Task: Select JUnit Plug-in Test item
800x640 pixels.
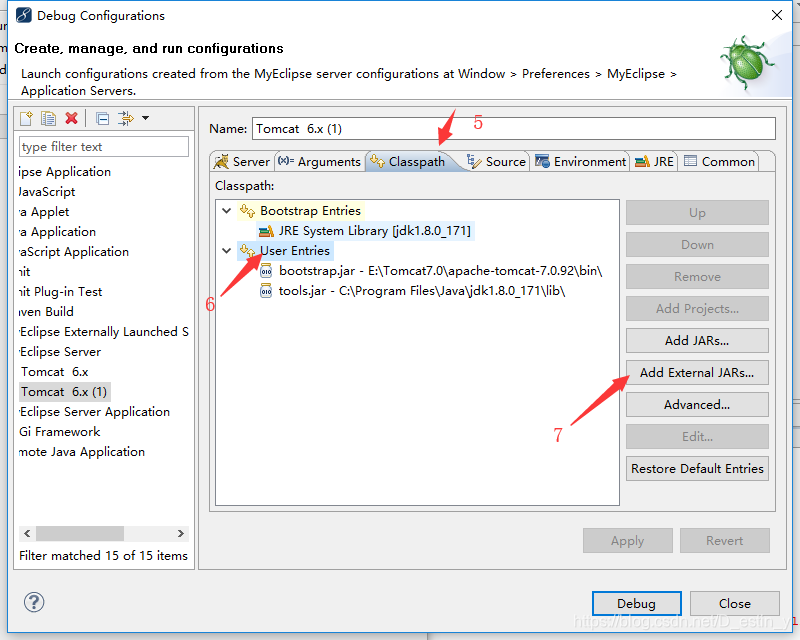Action: tap(60, 292)
